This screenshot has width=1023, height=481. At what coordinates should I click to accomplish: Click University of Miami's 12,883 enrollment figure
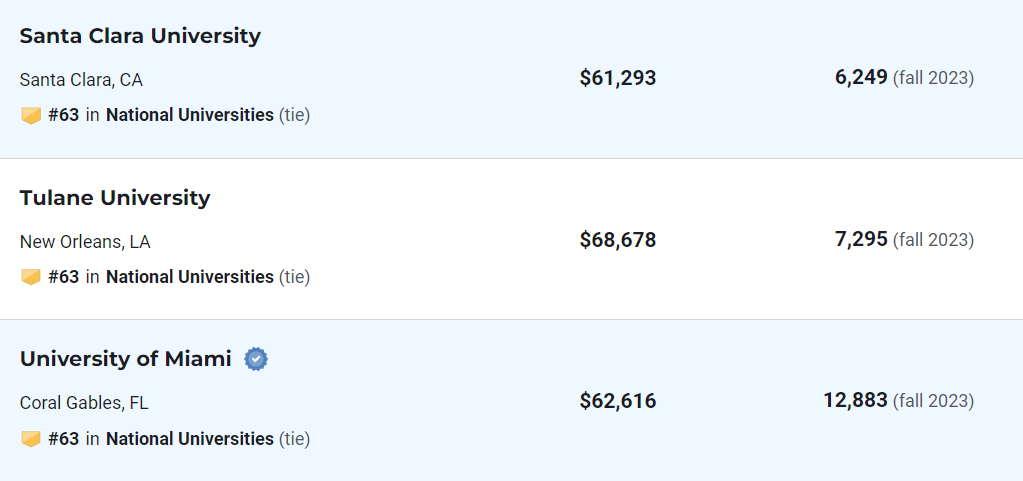click(x=855, y=401)
